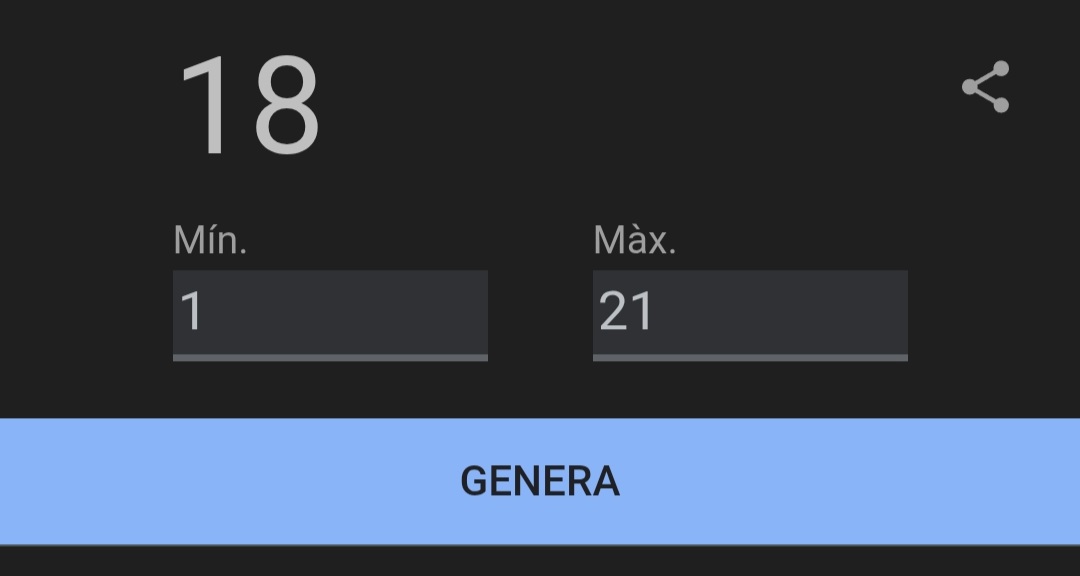Share the generated number 18

point(986,87)
